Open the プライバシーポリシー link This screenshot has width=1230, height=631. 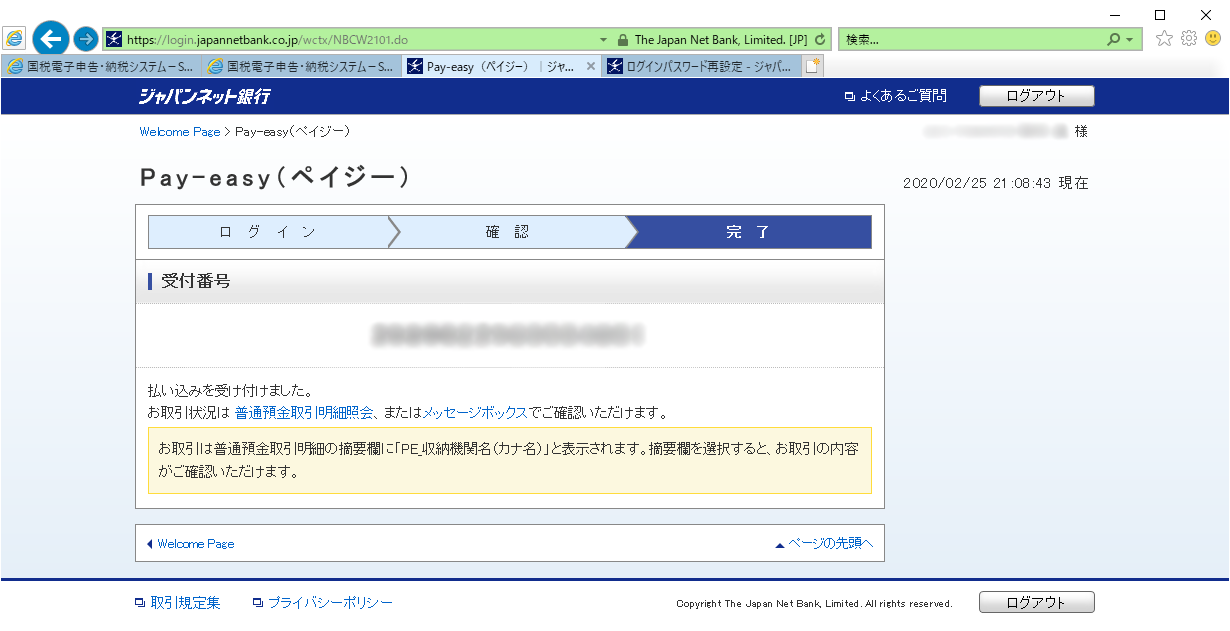[323, 603]
